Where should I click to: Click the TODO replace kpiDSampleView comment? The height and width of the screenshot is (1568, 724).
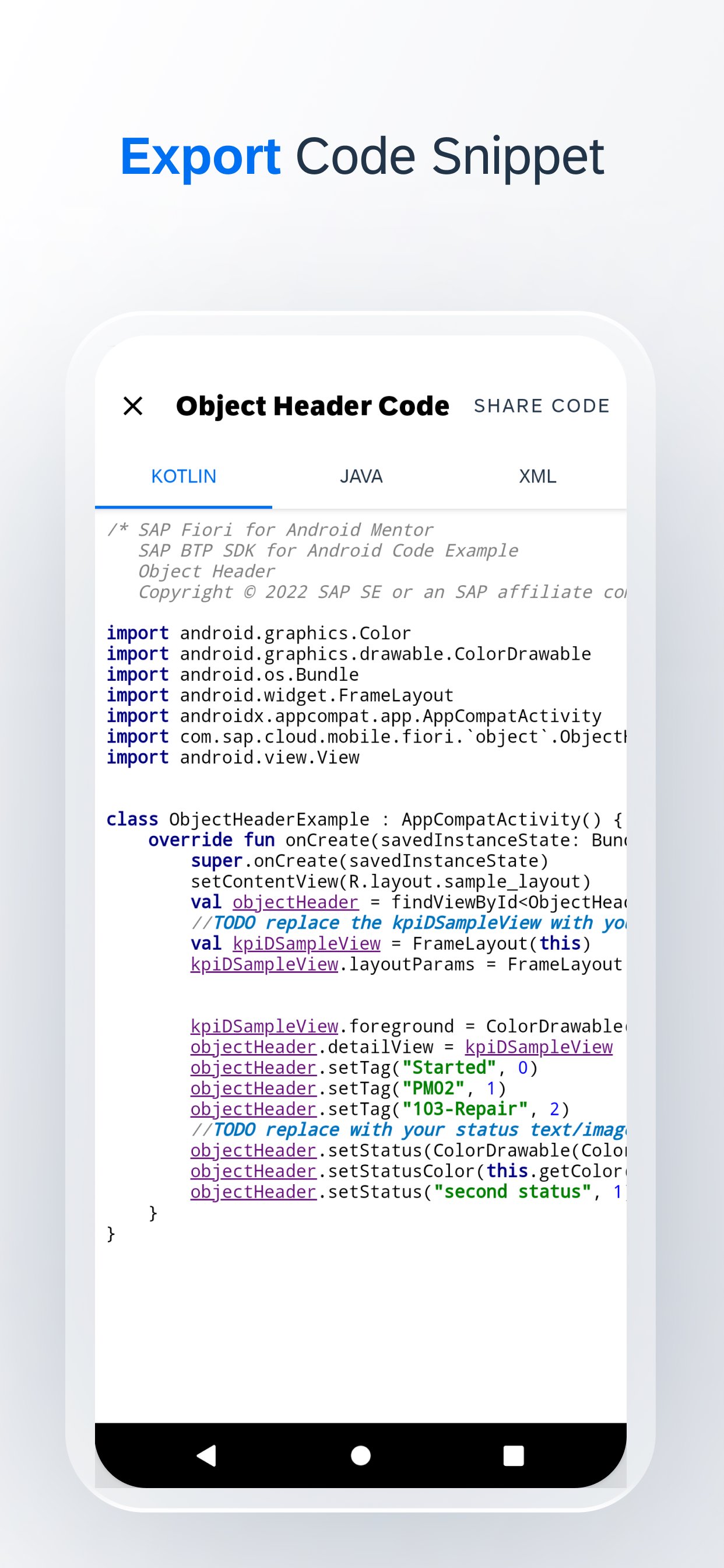[407, 923]
